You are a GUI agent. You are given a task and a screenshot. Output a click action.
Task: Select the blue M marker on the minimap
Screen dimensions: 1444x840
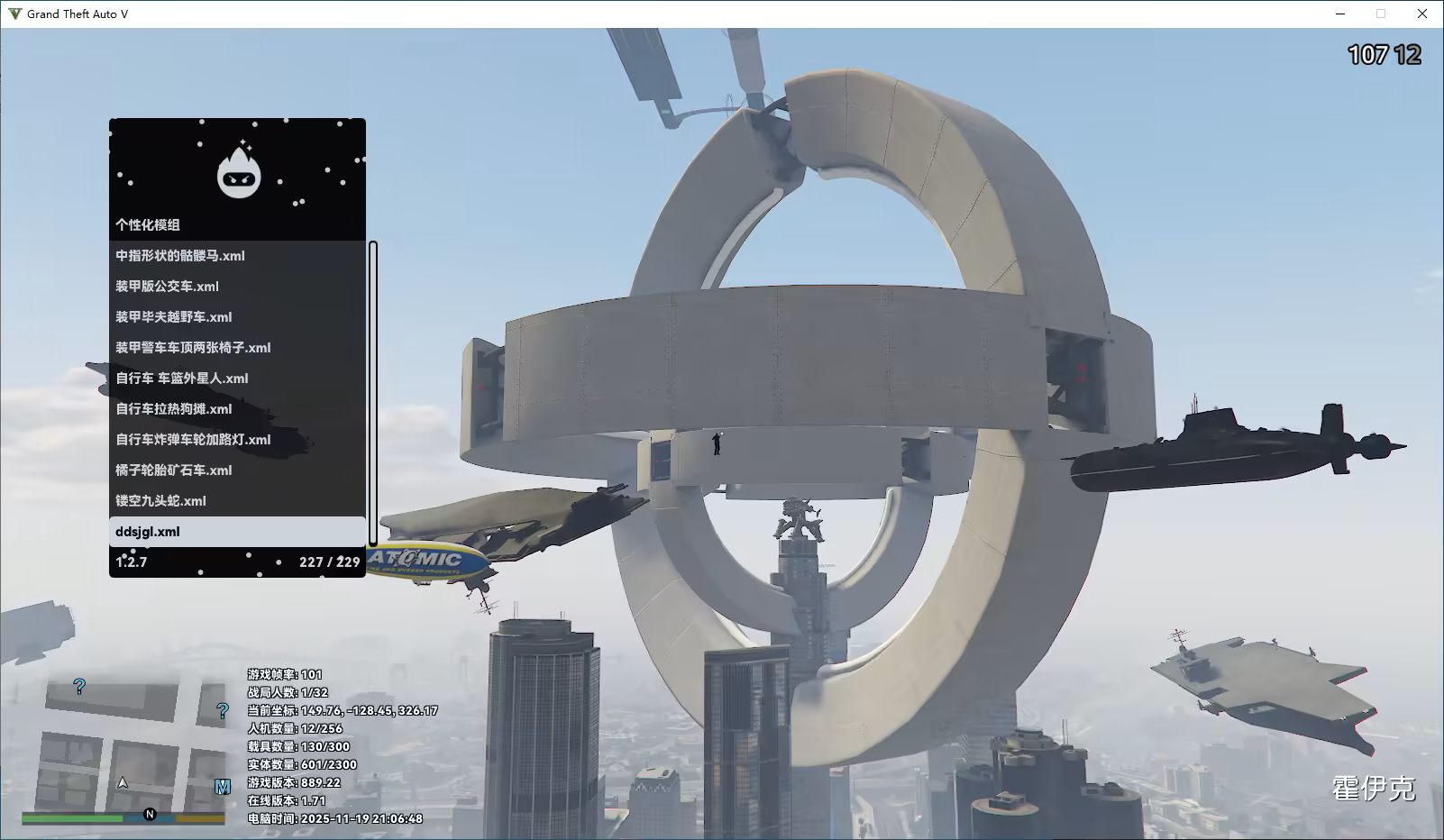(x=222, y=787)
